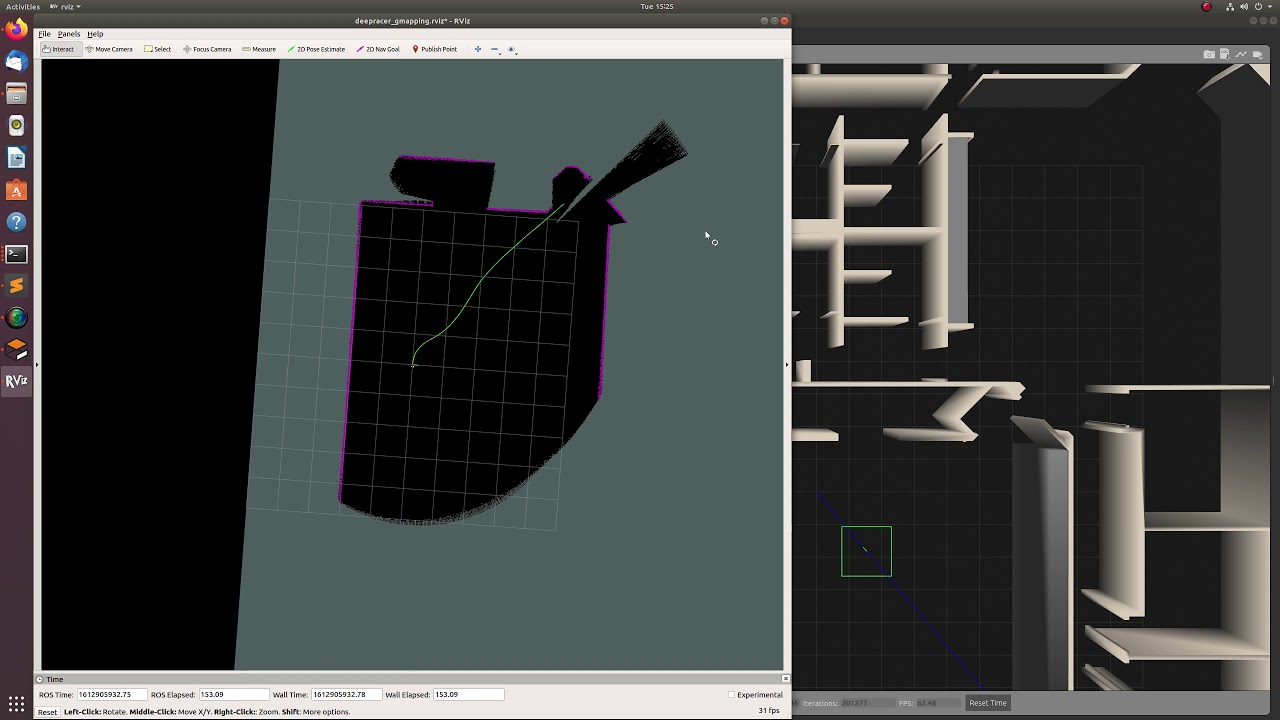Choose the Select tool in RViz toolbar
The width and height of the screenshot is (1280, 720).
[157, 49]
